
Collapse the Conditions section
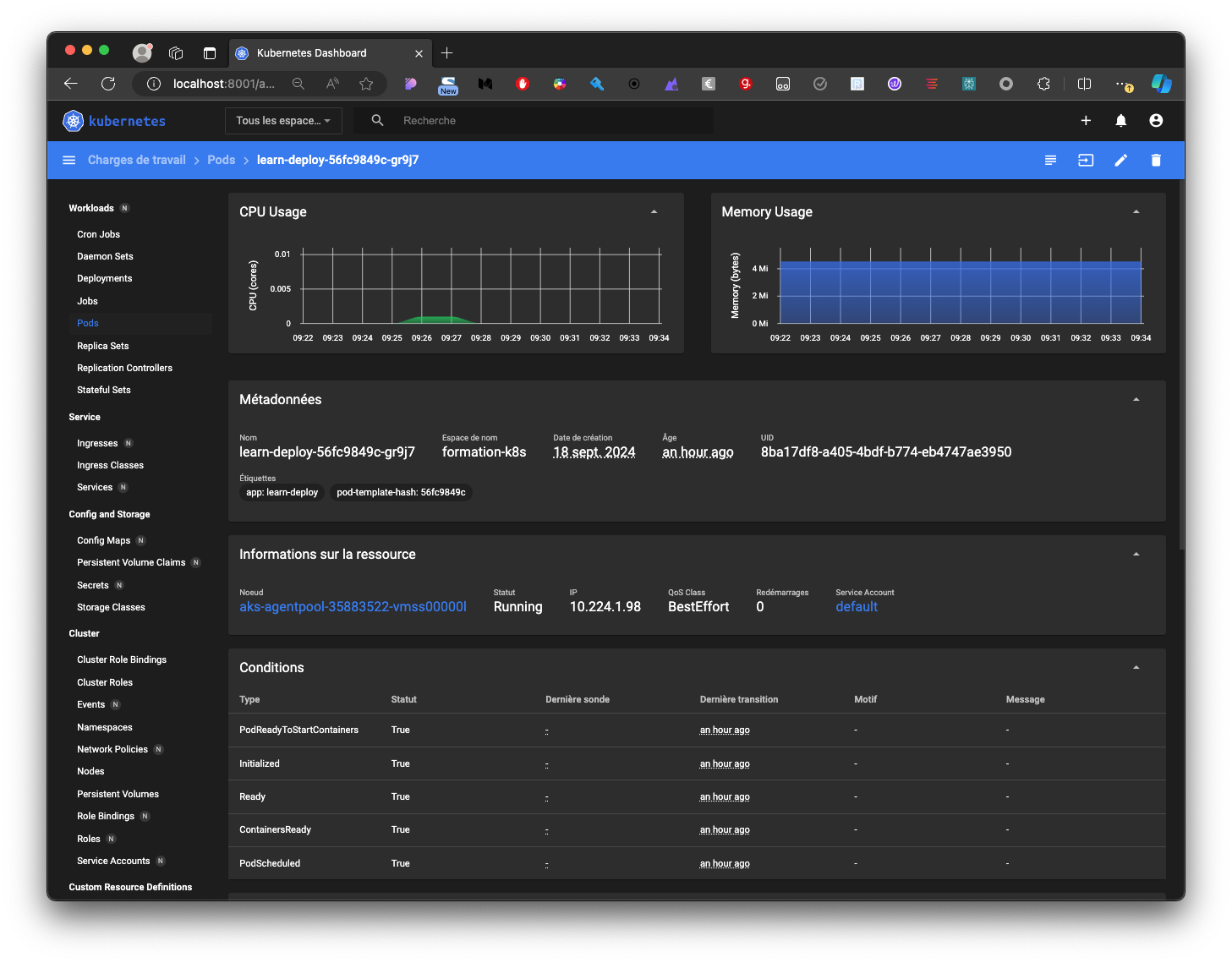(x=1136, y=668)
